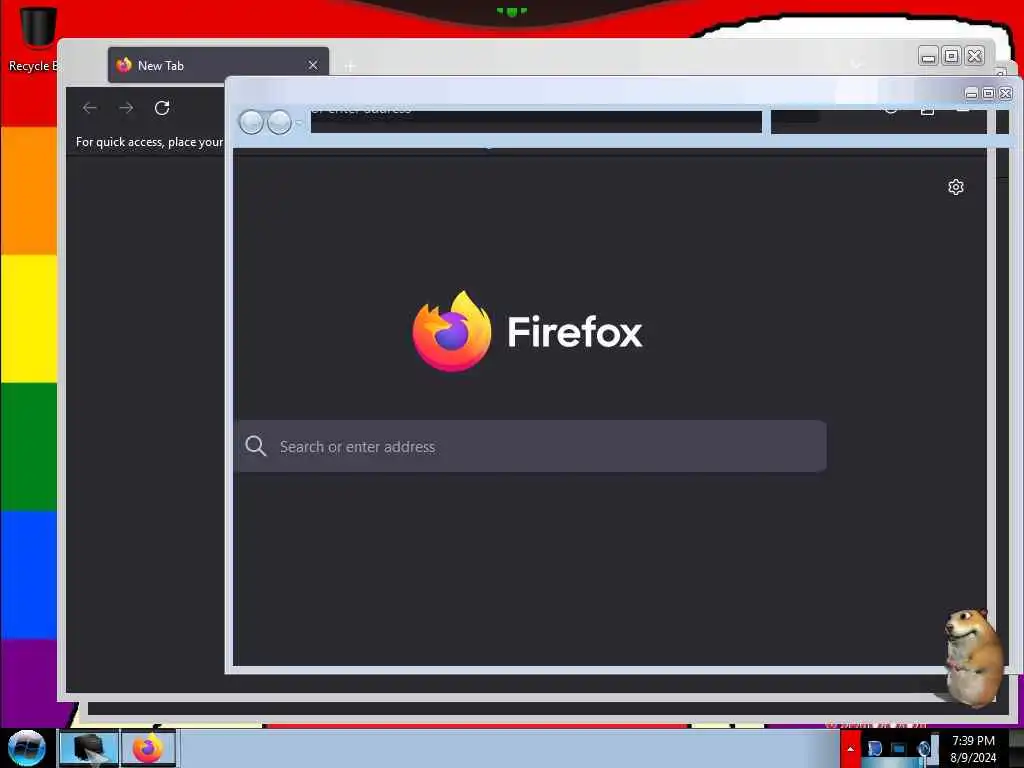The width and height of the screenshot is (1024, 768).
Task: Click the front window's round back button
Action: click(x=251, y=122)
